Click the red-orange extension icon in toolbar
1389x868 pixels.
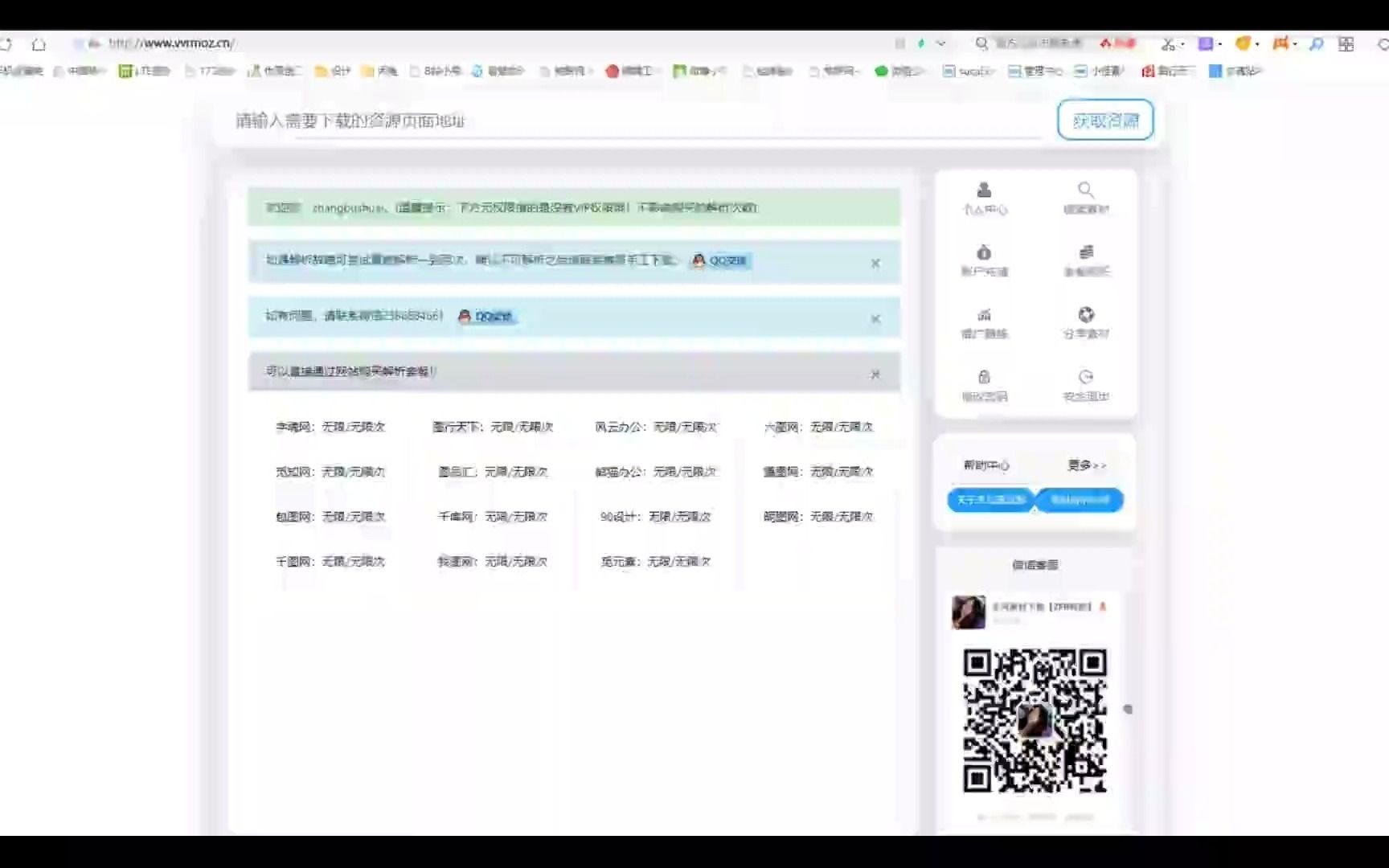1280,43
